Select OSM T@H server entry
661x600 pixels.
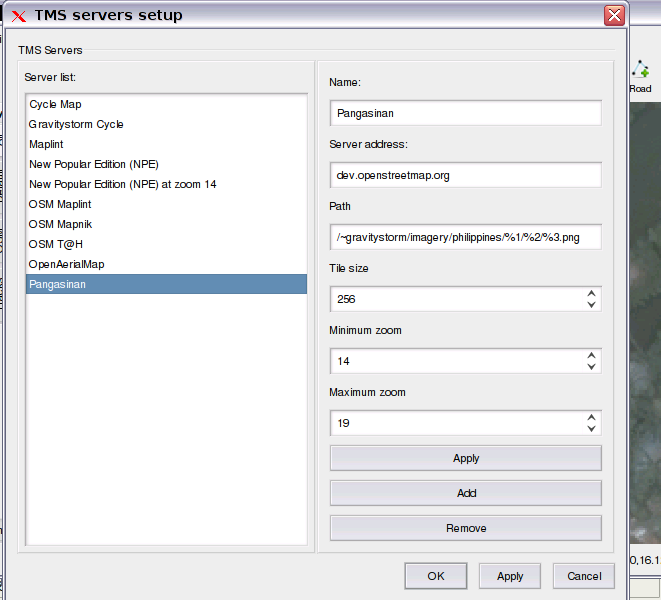coord(166,244)
